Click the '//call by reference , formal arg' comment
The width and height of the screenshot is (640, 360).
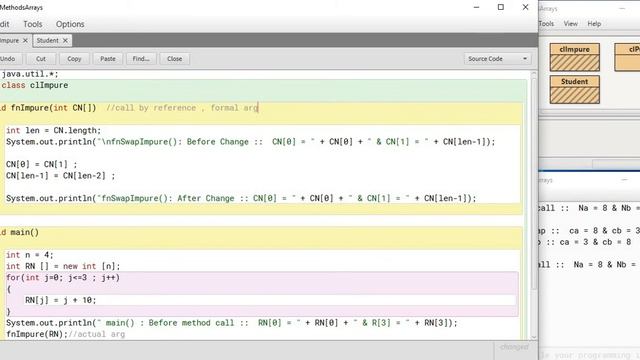coord(182,108)
